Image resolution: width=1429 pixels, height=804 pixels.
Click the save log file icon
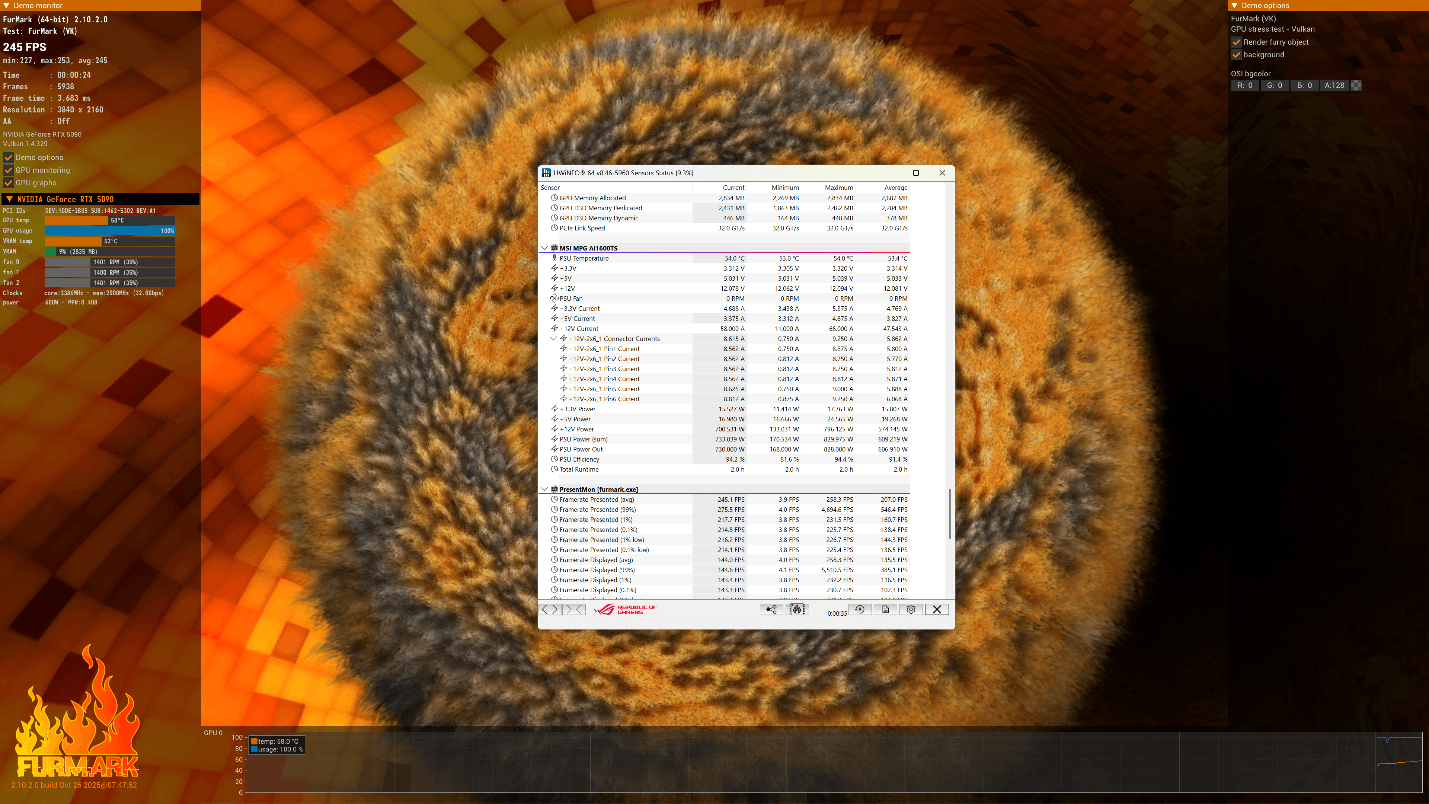coord(886,609)
